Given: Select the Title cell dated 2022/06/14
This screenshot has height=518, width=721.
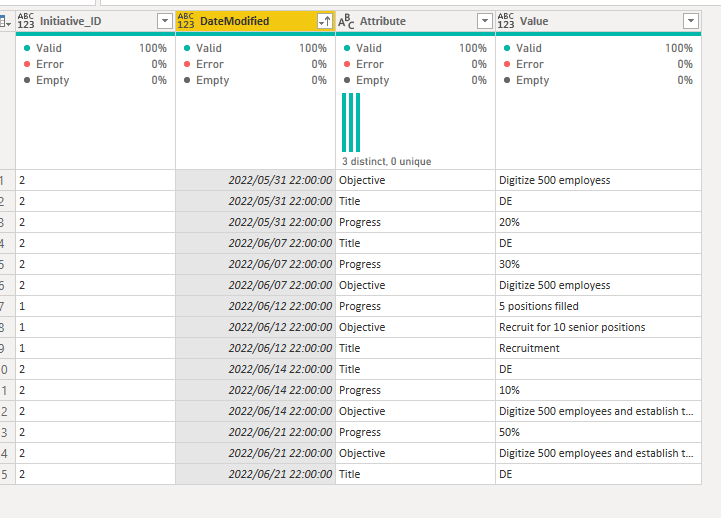Looking at the screenshot, I should tap(415, 369).
